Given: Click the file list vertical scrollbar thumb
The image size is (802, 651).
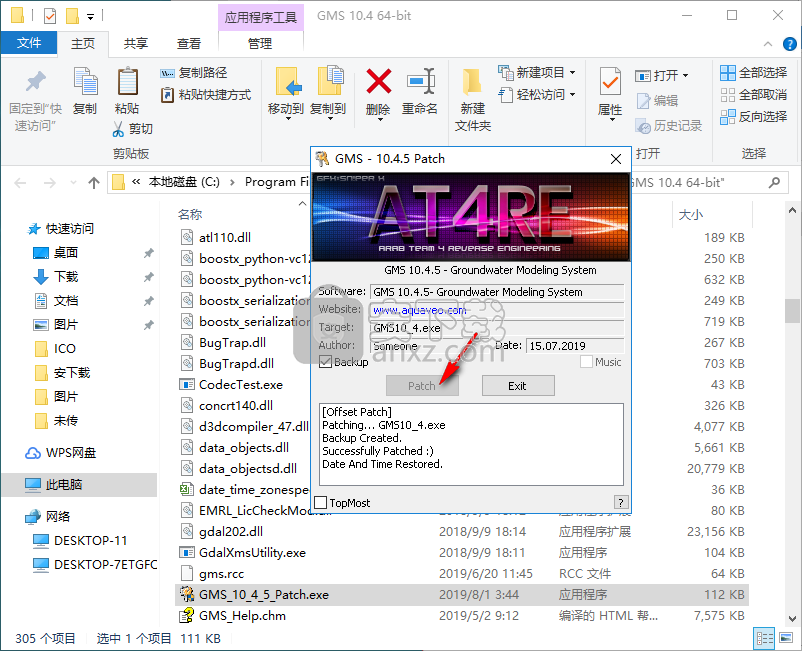Looking at the screenshot, I should pos(792,311).
